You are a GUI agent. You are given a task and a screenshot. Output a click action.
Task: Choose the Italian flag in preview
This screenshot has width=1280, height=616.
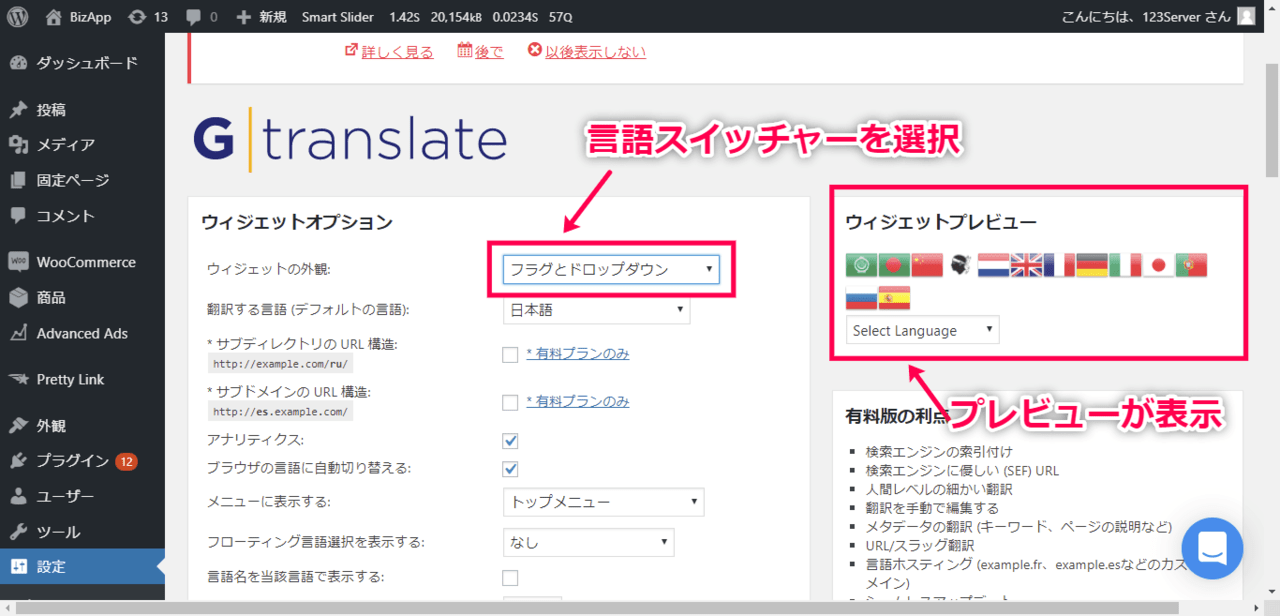point(1125,265)
